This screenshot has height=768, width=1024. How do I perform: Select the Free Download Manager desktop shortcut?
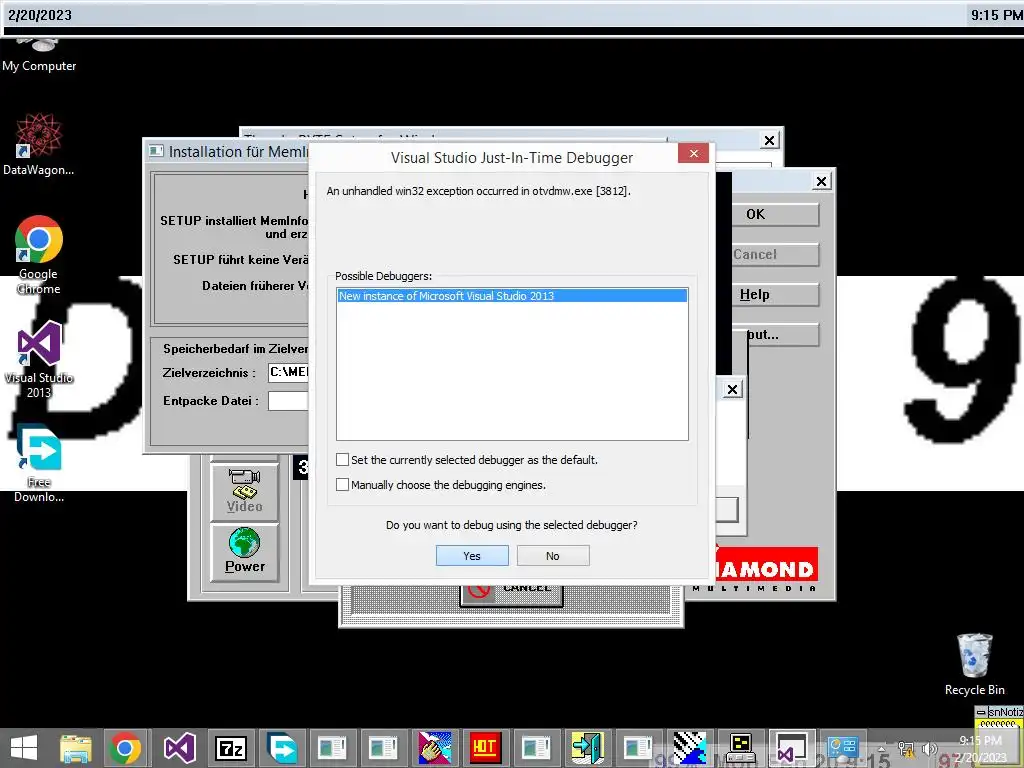39,463
